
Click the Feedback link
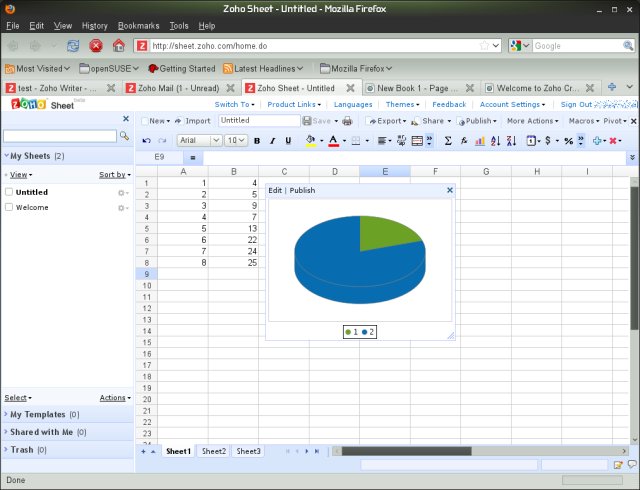pyautogui.click(x=449, y=104)
